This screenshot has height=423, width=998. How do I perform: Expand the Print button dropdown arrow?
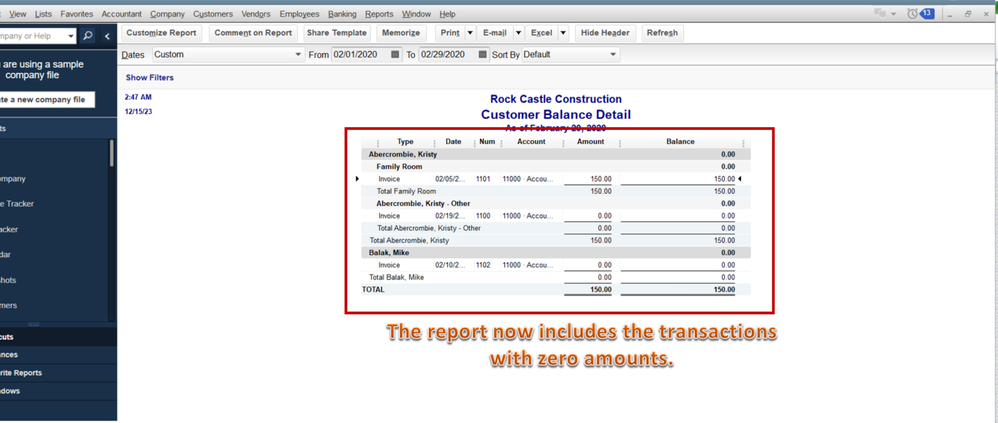click(x=470, y=33)
